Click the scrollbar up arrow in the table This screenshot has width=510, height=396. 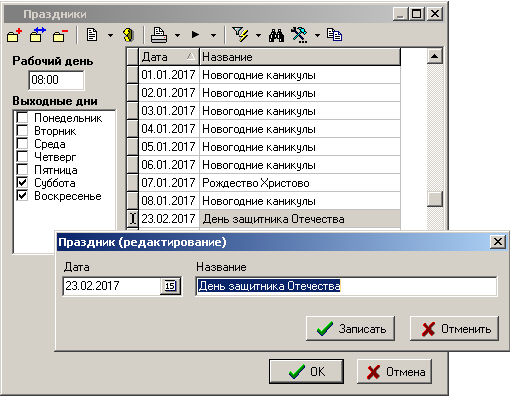click(x=435, y=56)
